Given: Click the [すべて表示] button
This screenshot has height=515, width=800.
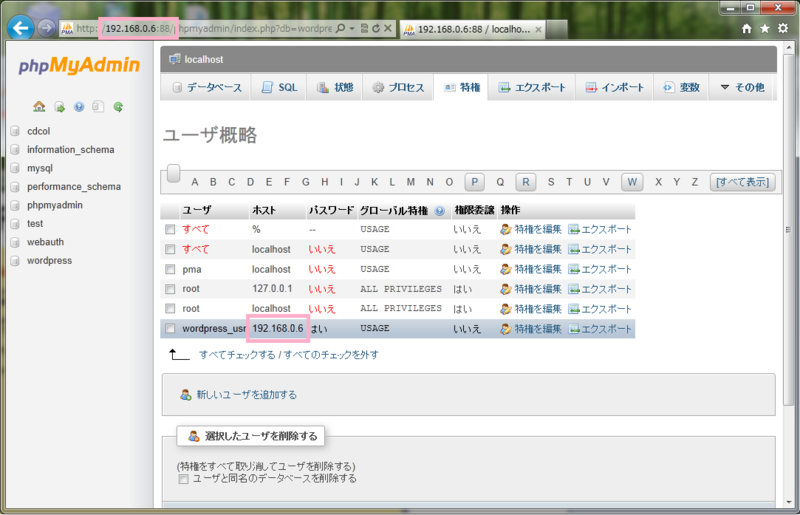Looking at the screenshot, I should point(742,182).
